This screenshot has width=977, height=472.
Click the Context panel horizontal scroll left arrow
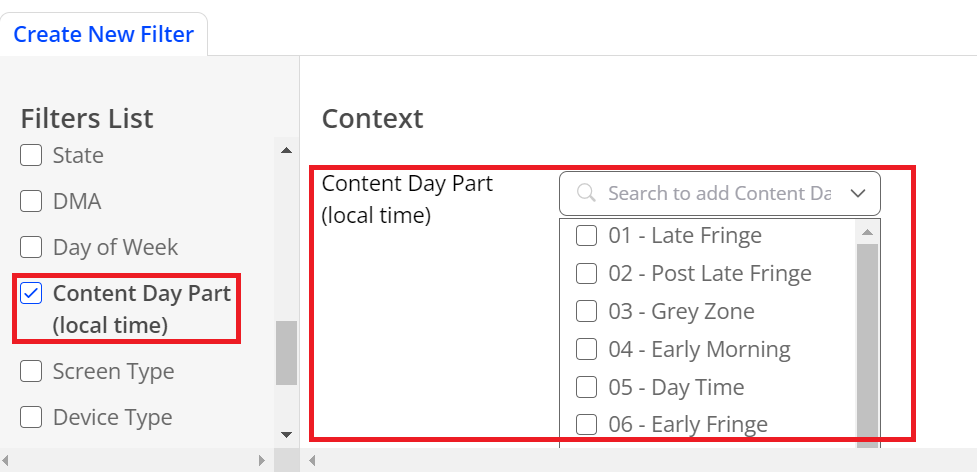click(x=312, y=461)
